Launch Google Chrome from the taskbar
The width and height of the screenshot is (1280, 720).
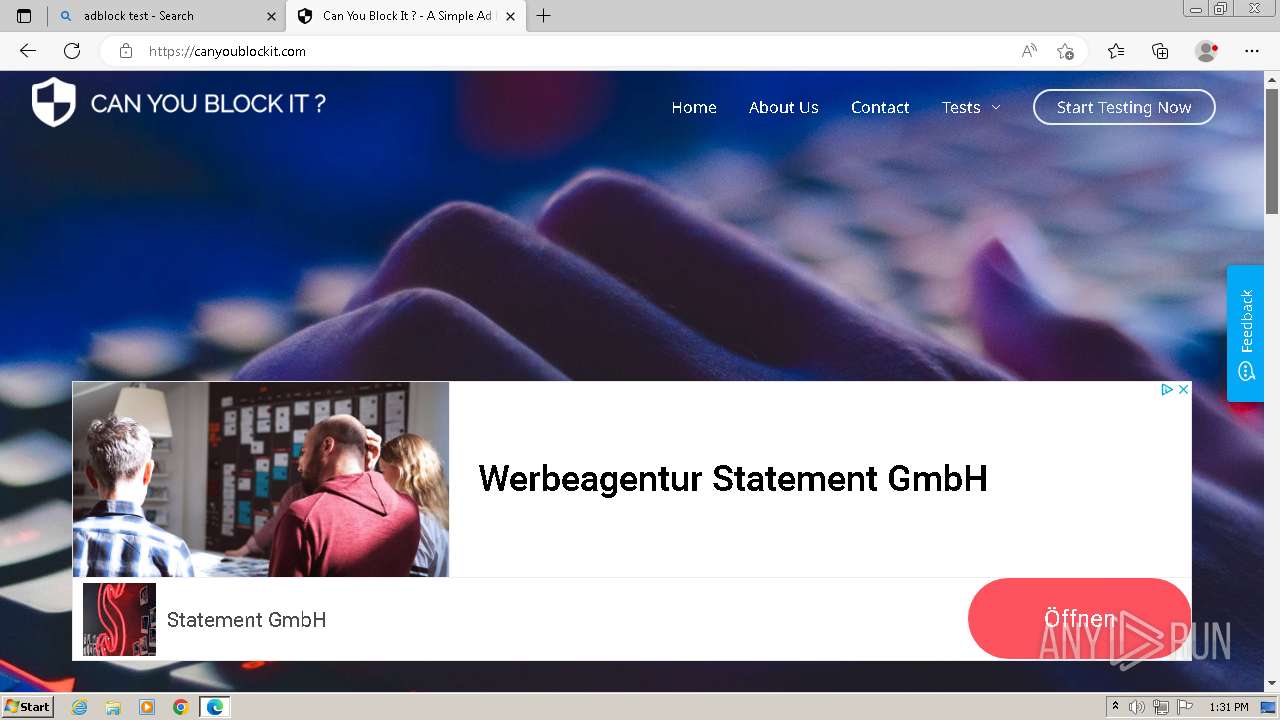[181, 707]
